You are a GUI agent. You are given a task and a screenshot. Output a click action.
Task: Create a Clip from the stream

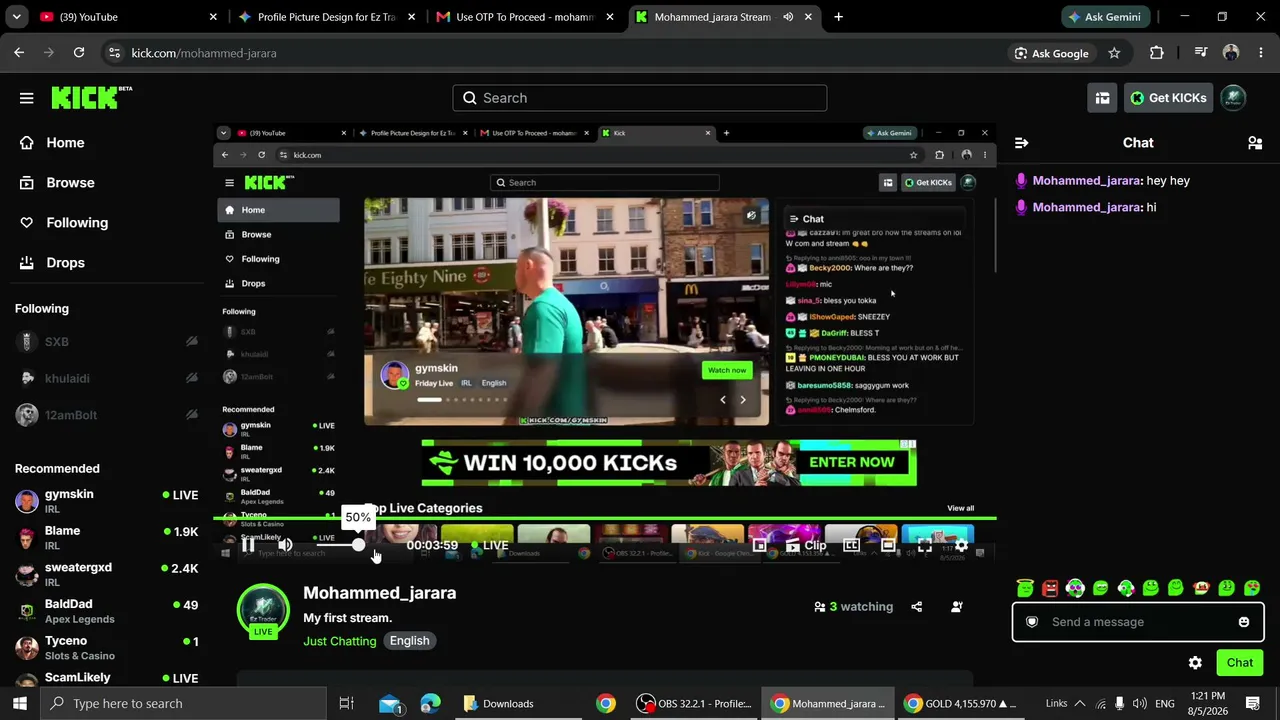pos(806,545)
